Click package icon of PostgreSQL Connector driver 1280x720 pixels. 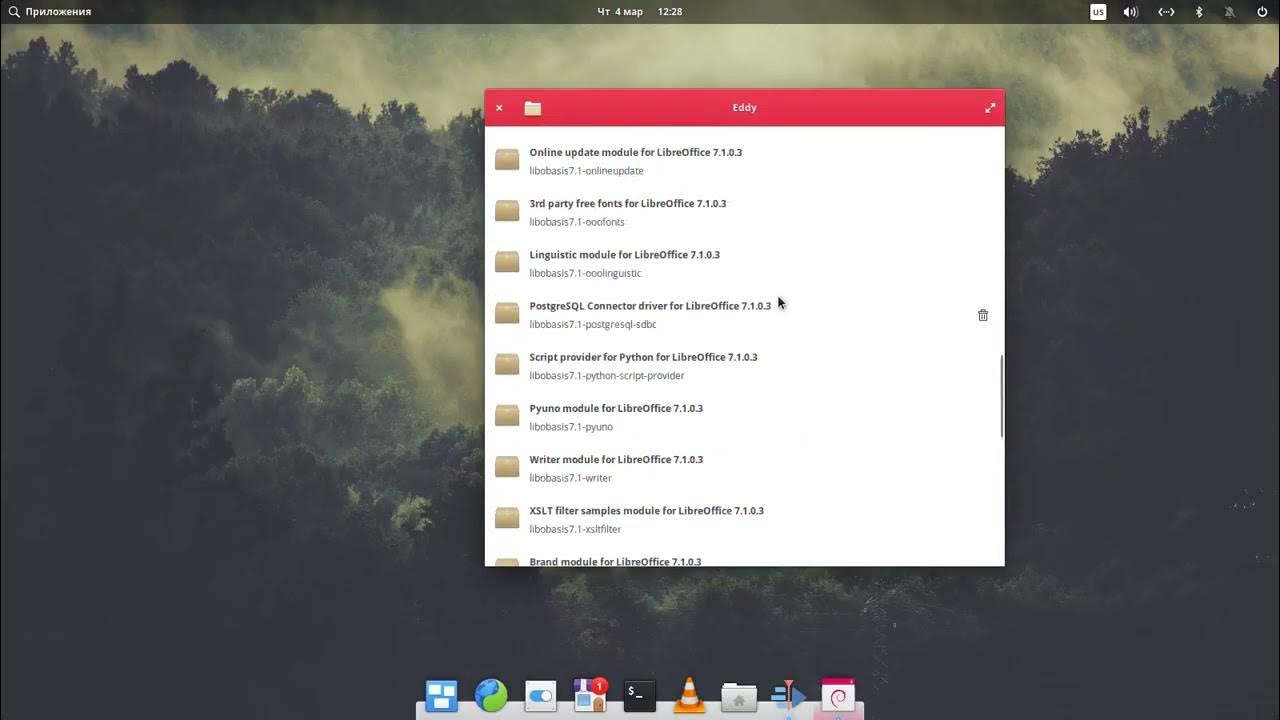pos(507,314)
